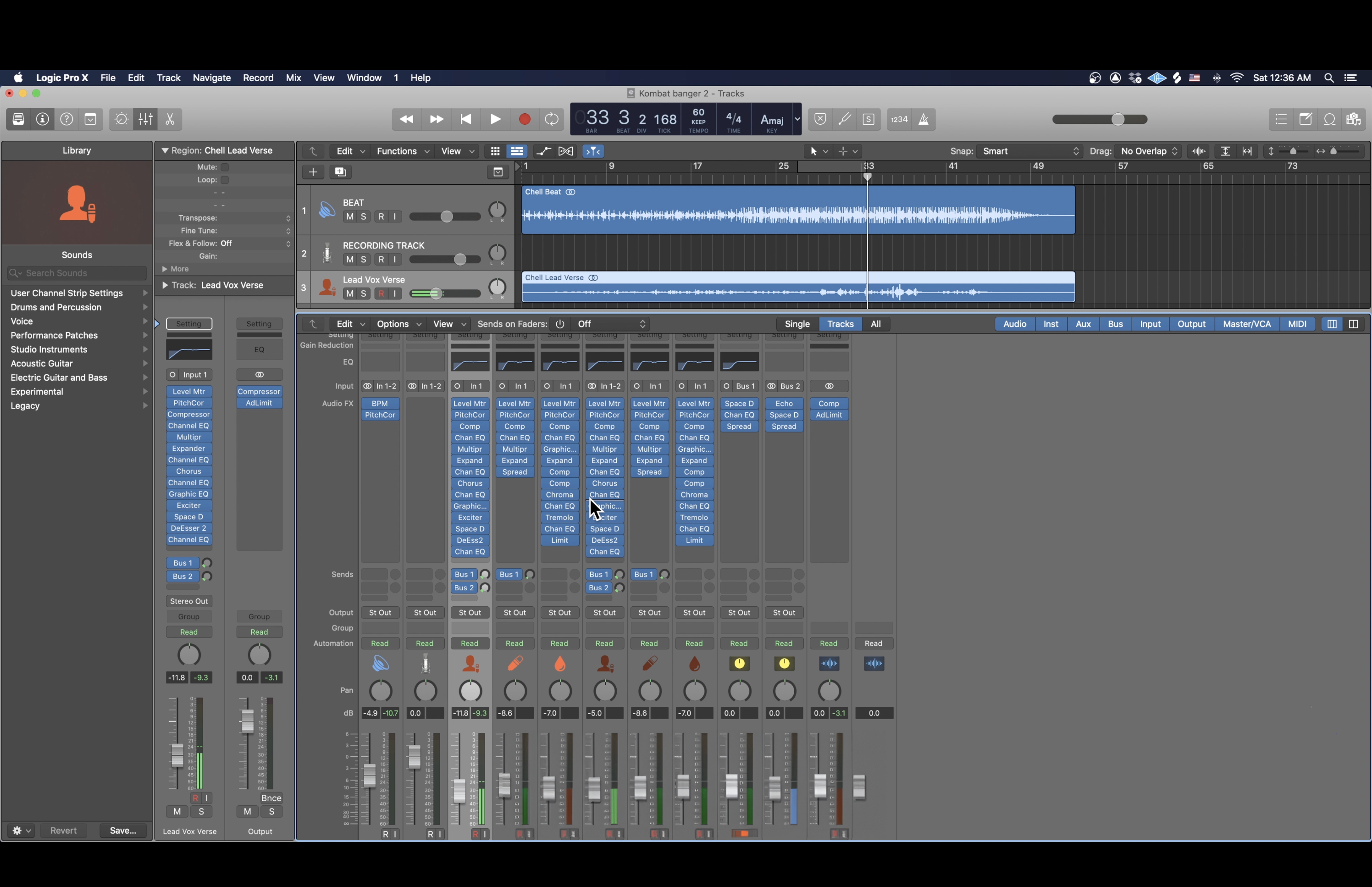Open the Scissors editors button
Screen dimensions: 1372x887
tap(170, 119)
